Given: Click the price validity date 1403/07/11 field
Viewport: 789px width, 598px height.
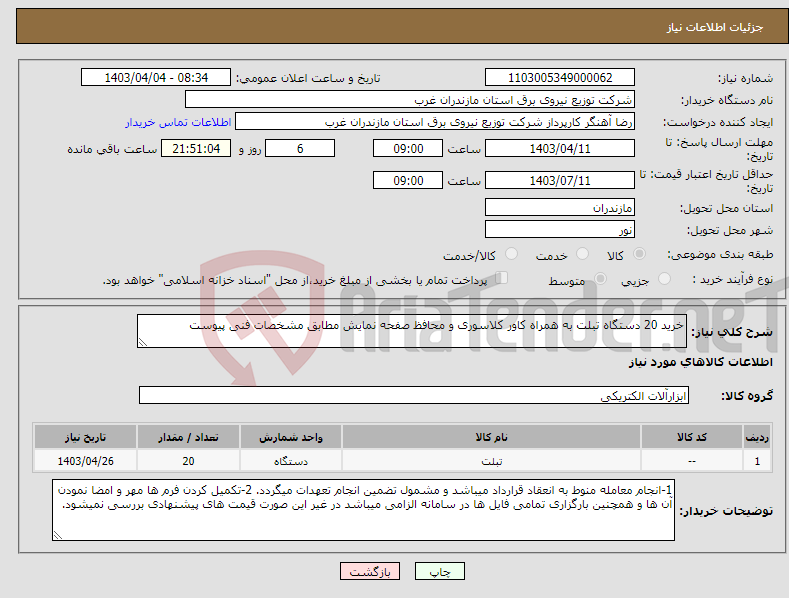Looking at the screenshot, I should coord(560,180).
